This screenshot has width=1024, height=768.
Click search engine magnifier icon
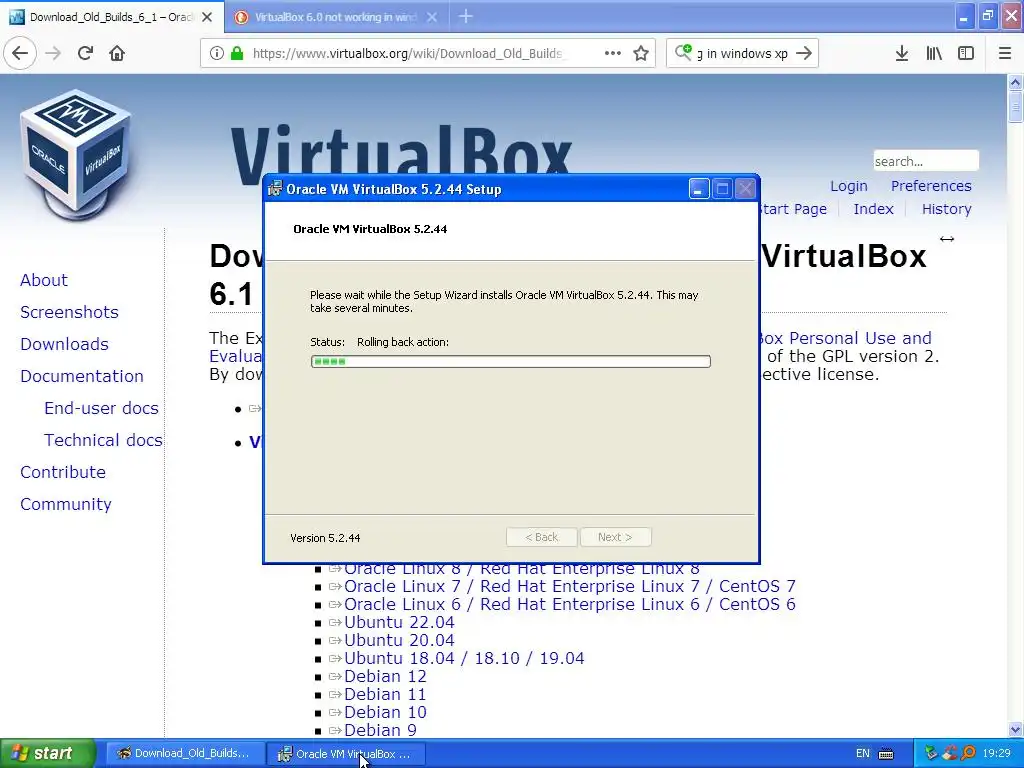point(683,52)
